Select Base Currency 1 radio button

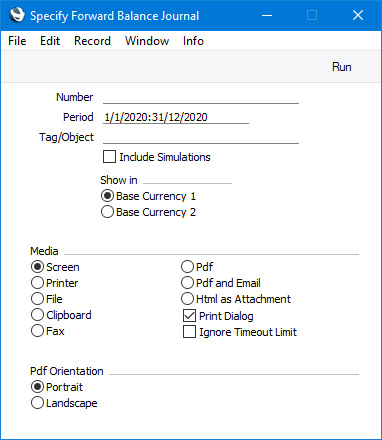coord(107,196)
